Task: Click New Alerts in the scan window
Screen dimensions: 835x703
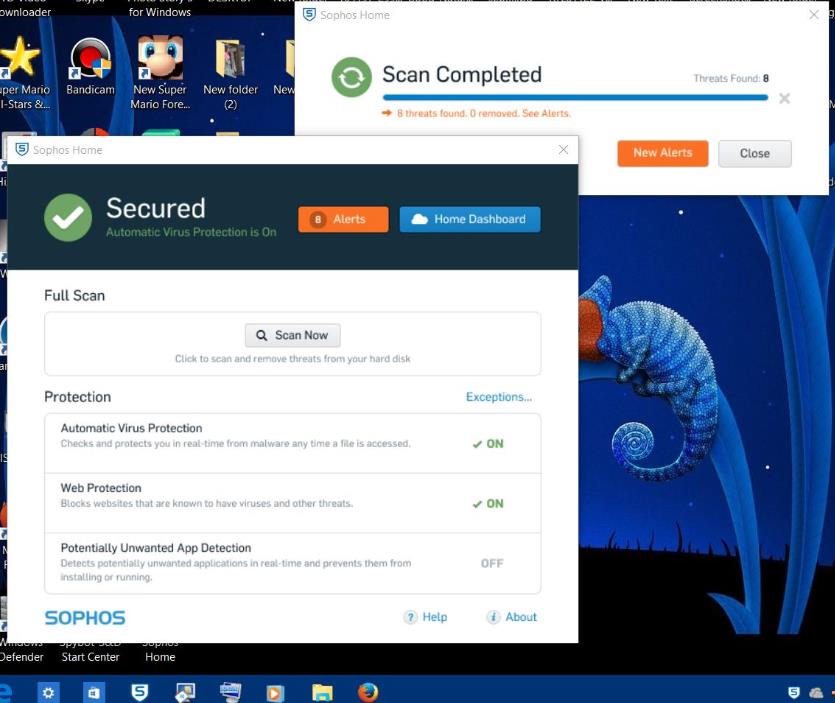Action: pos(662,153)
